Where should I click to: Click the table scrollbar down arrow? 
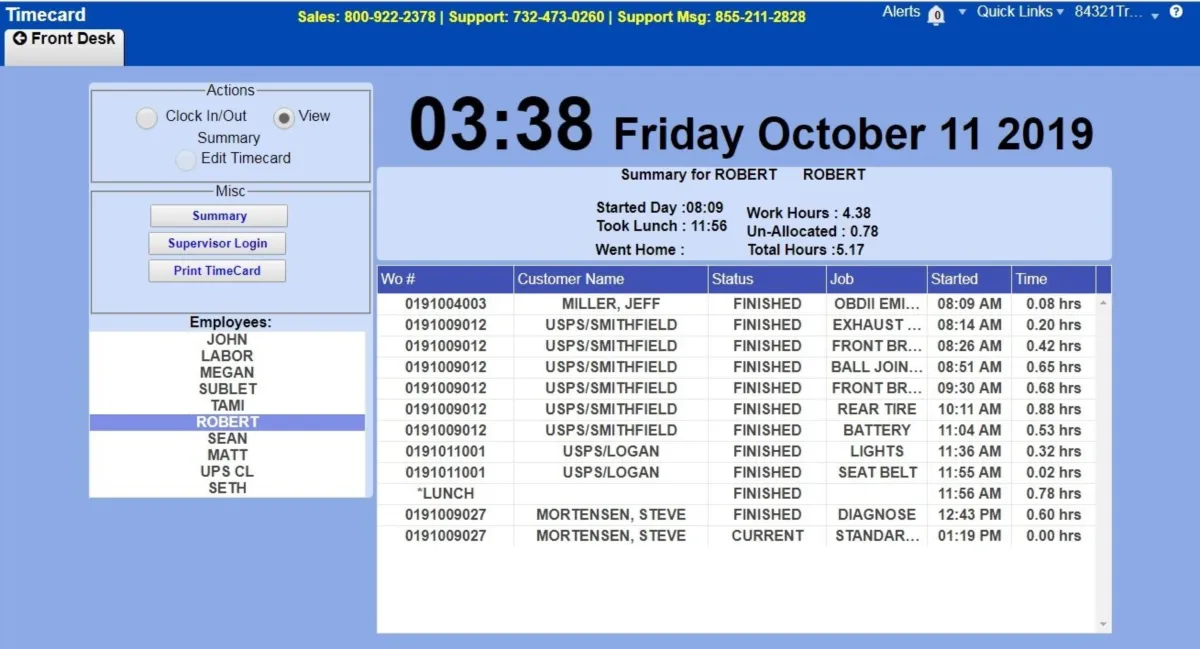pyautogui.click(x=1104, y=625)
